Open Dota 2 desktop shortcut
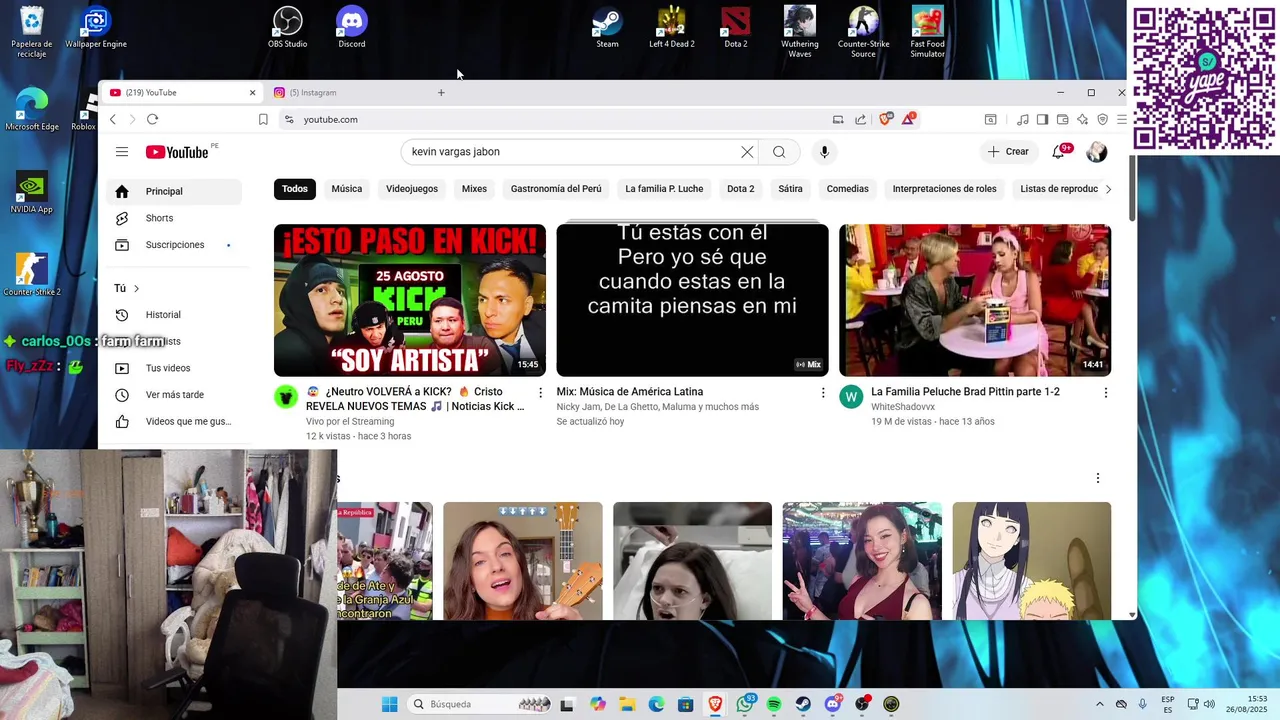The width and height of the screenshot is (1280, 720). tap(736, 28)
